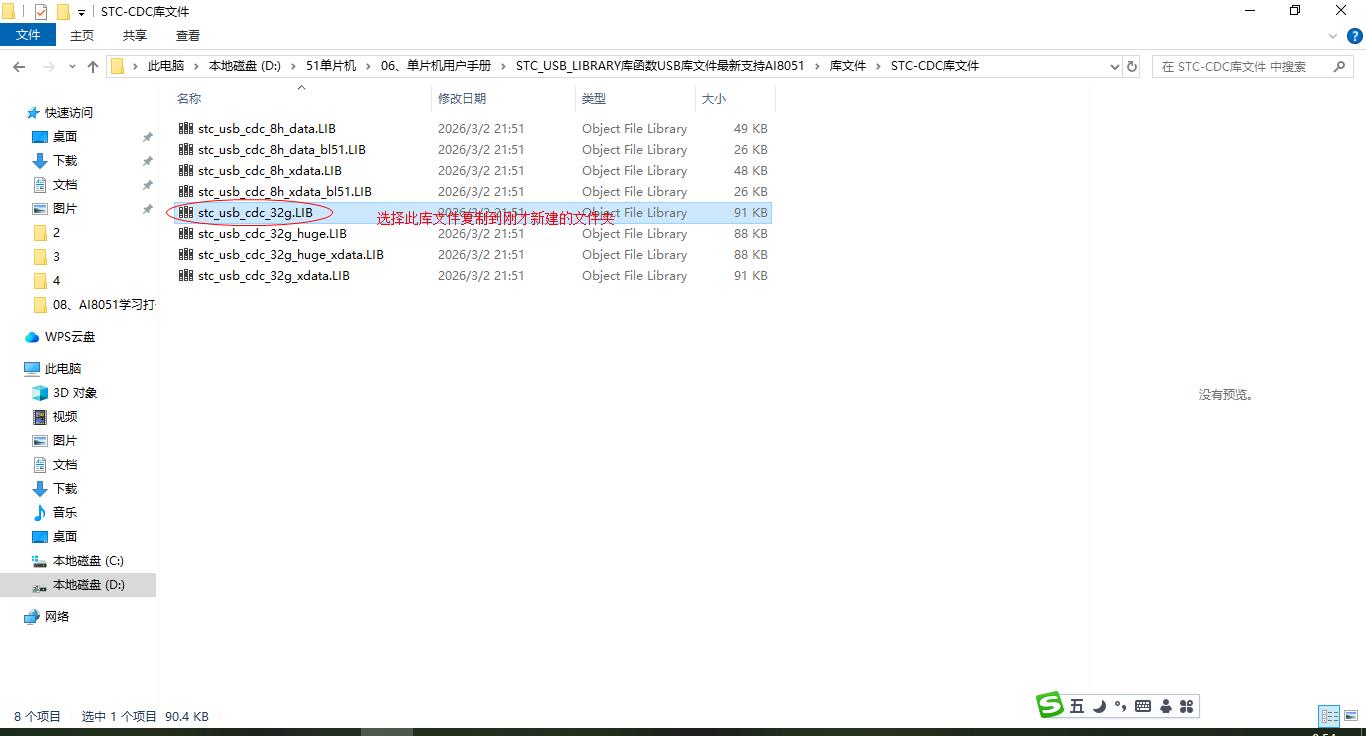Click 库文件 in the address breadcrumb
Screen dimensions: 1366x736
848,66
